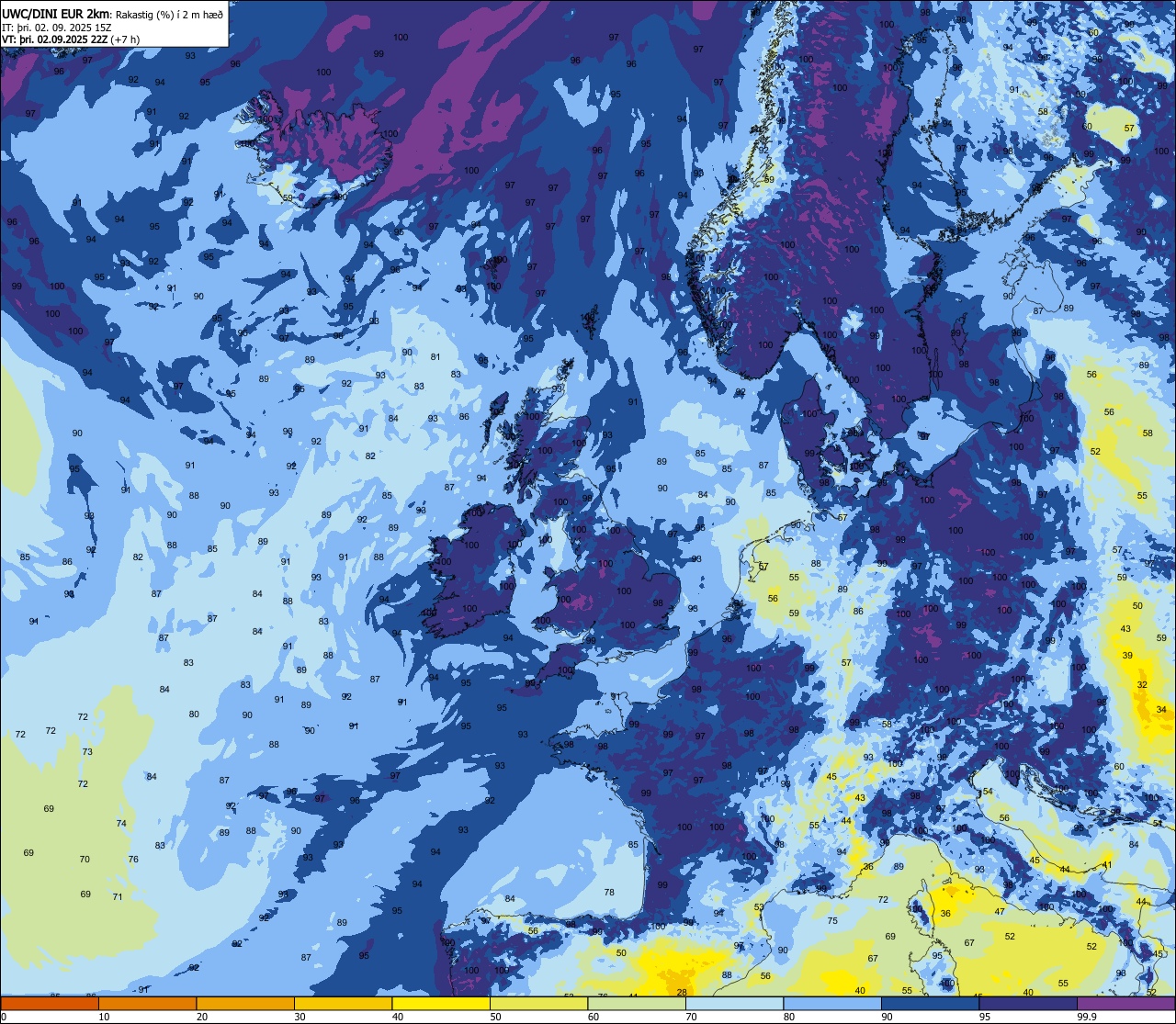Click the "70" legend tick label

691,1017
